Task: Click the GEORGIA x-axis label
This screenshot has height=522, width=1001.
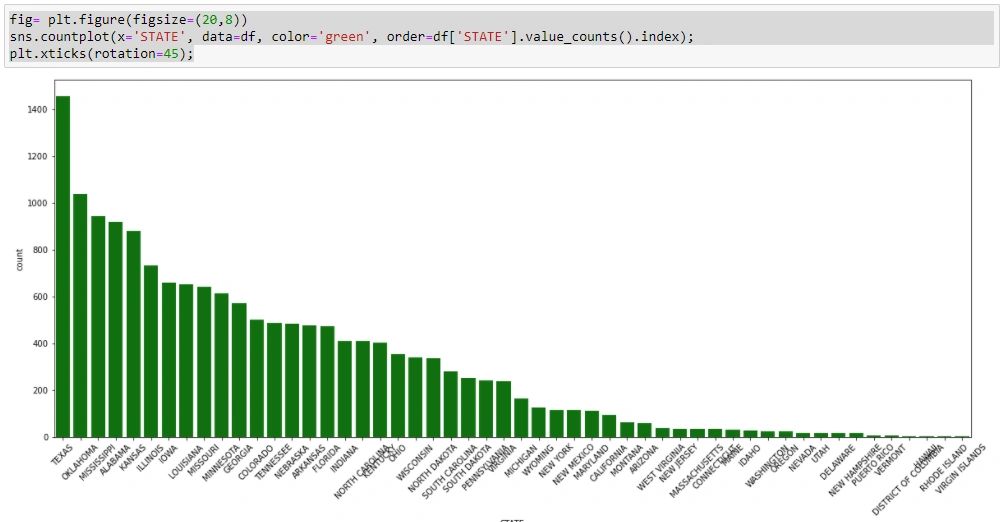Action: point(237,458)
